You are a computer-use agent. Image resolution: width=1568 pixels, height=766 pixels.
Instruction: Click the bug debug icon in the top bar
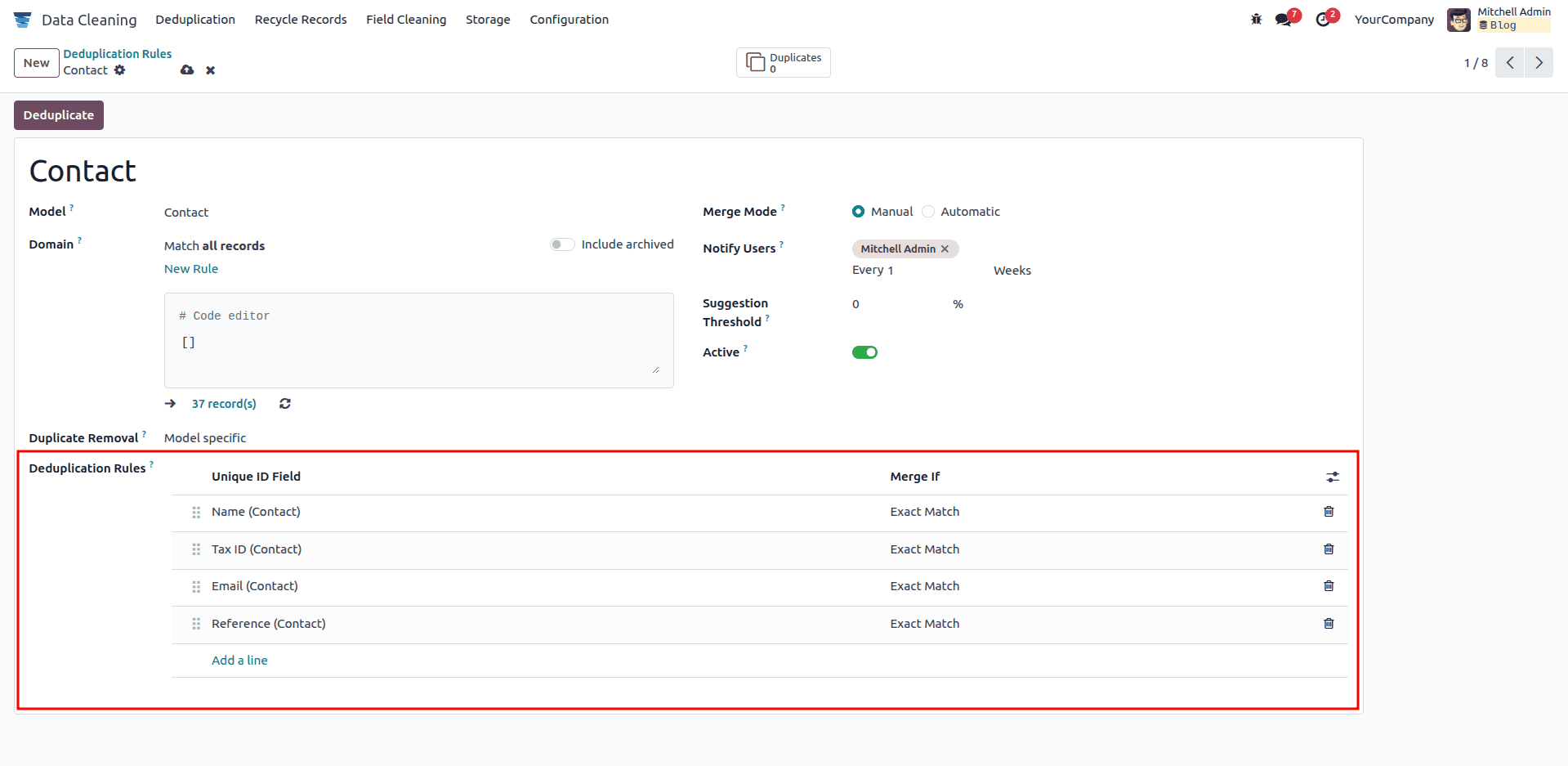[1255, 19]
